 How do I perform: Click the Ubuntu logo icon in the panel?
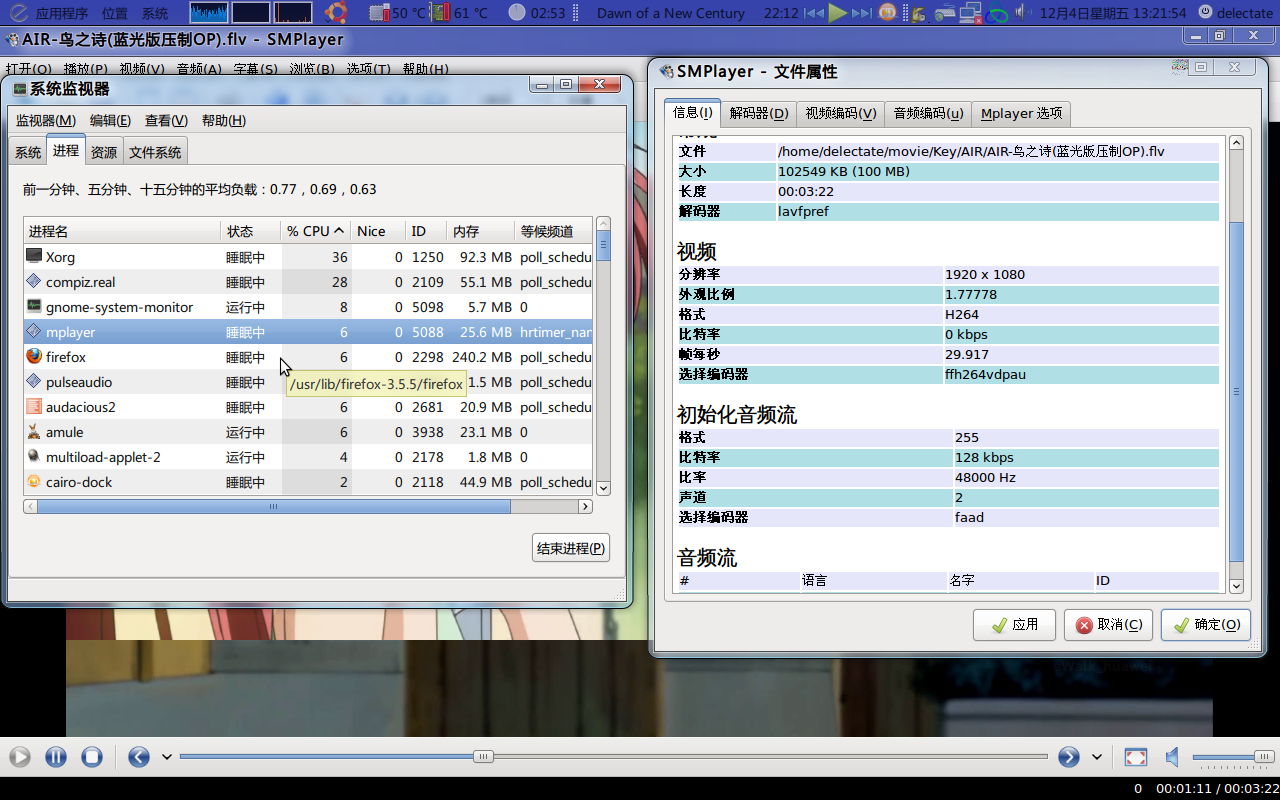point(336,13)
